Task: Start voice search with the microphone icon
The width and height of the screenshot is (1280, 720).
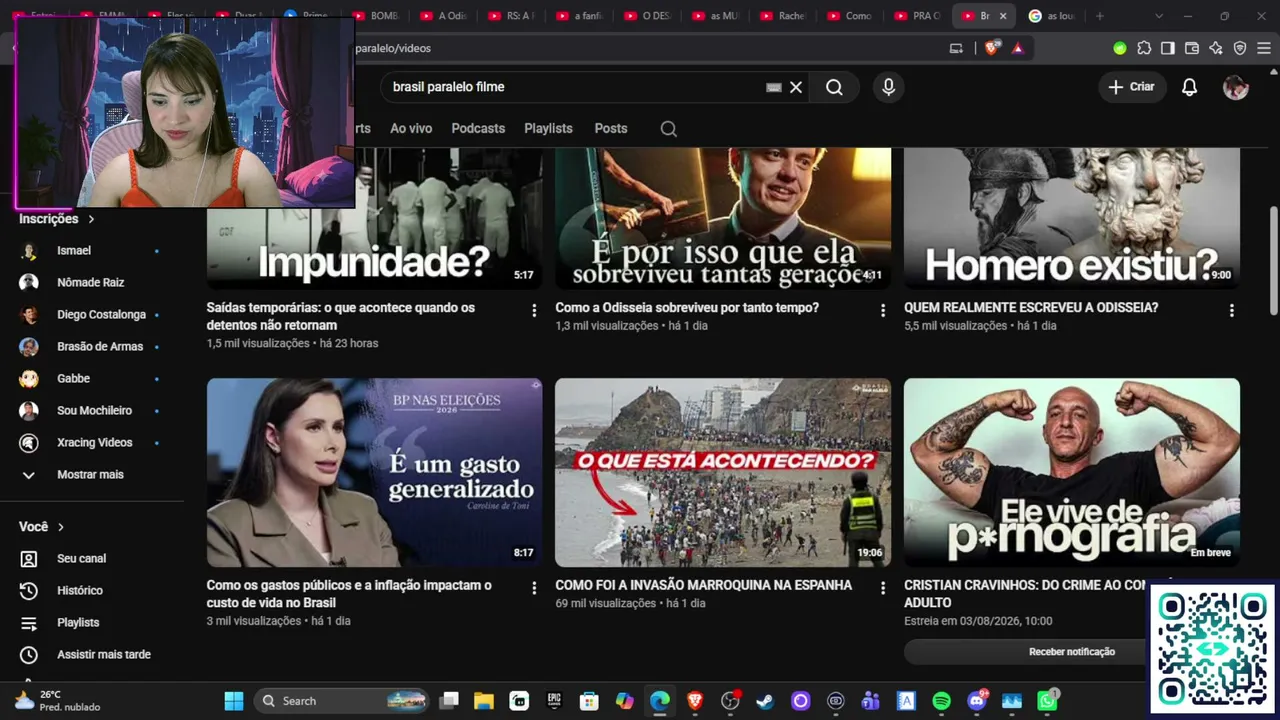Action: 888,87
